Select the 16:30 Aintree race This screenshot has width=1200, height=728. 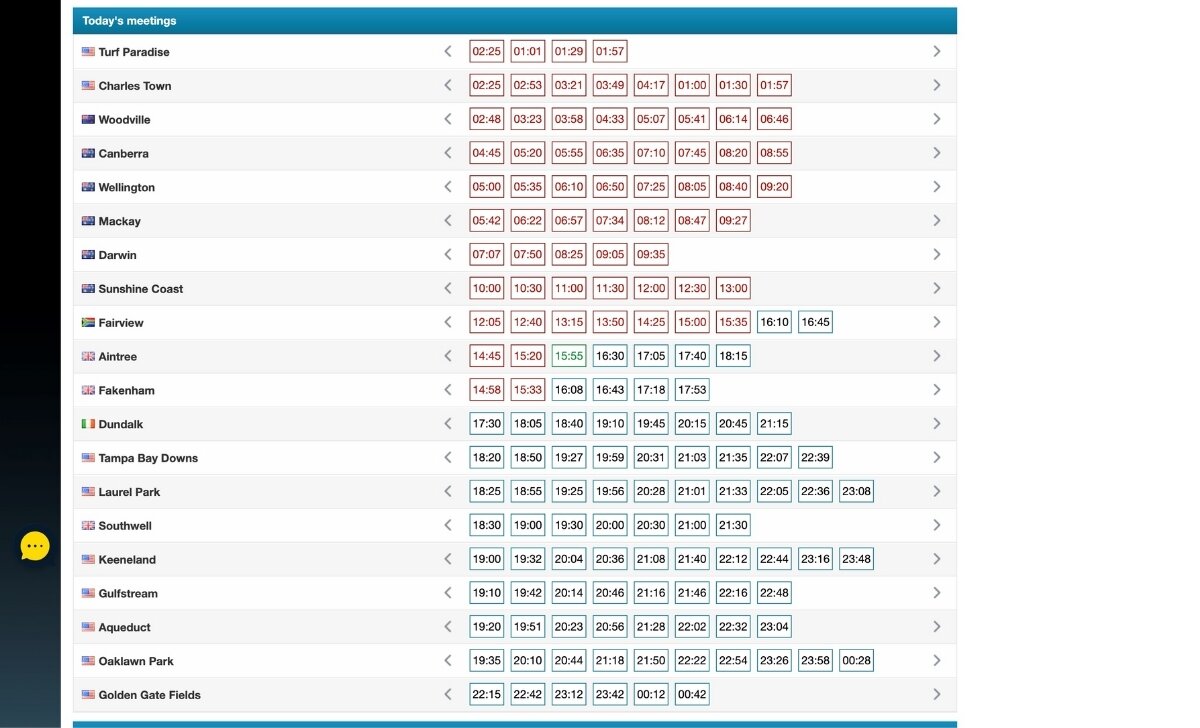click(610, 356)
